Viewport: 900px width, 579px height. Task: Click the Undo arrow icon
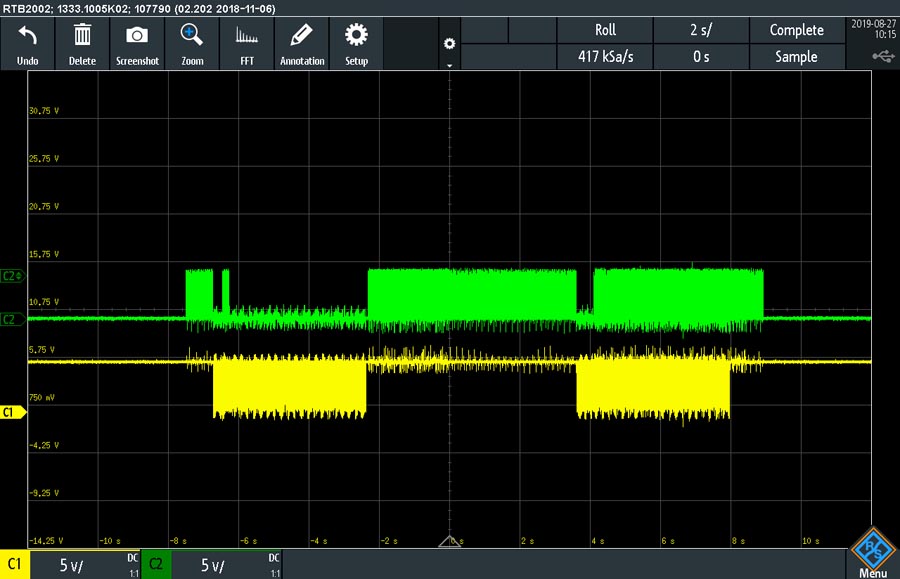(x=27, y=36)
